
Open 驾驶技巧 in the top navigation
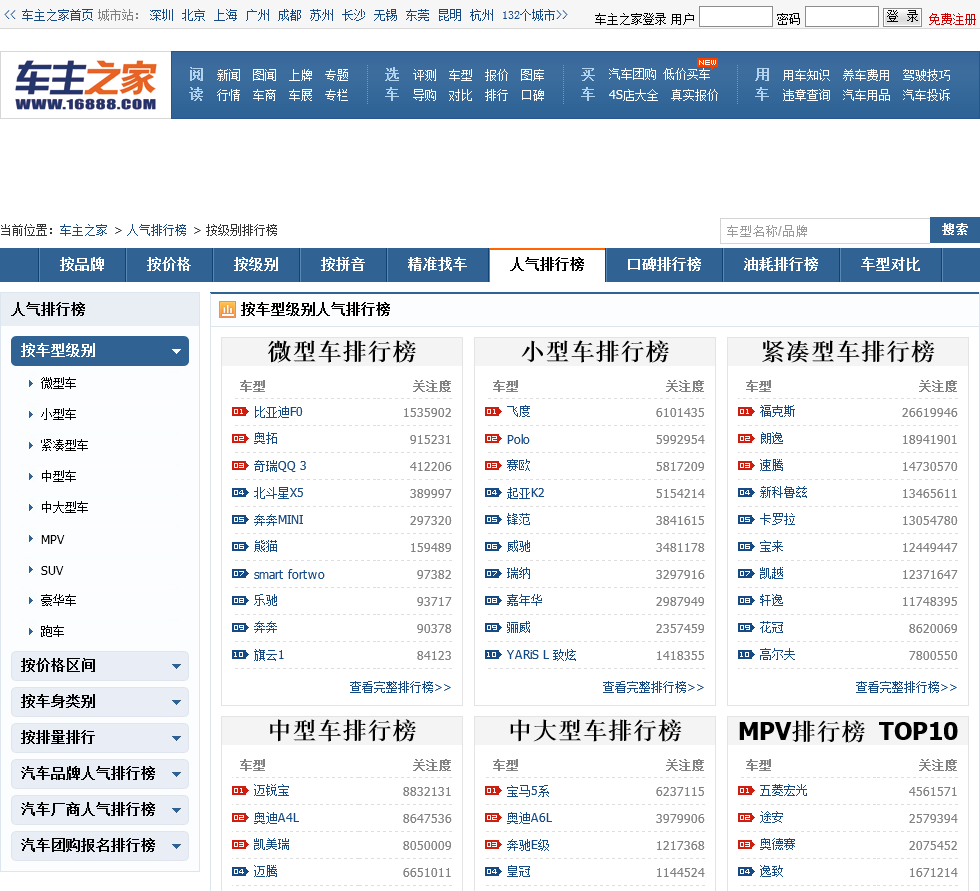pos(926,75)
